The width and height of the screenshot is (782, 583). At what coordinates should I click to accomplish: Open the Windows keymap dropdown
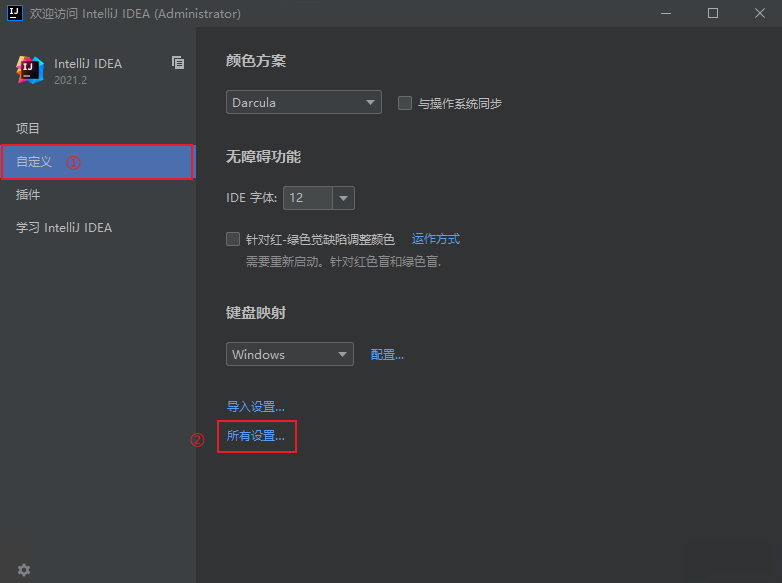[x=290, y=354]
